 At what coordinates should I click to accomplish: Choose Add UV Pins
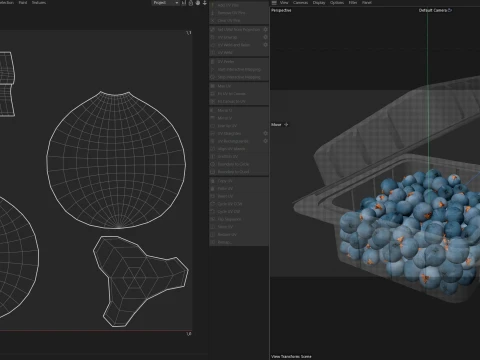[239, 5]
